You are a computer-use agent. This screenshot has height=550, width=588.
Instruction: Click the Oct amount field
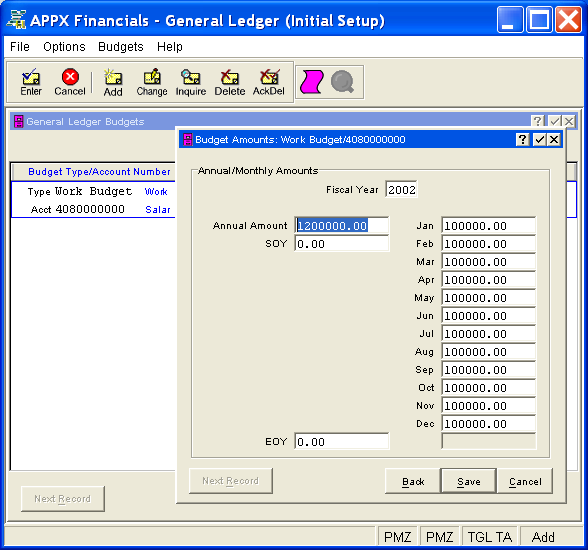pyautogui.click(x=489, y=388)
